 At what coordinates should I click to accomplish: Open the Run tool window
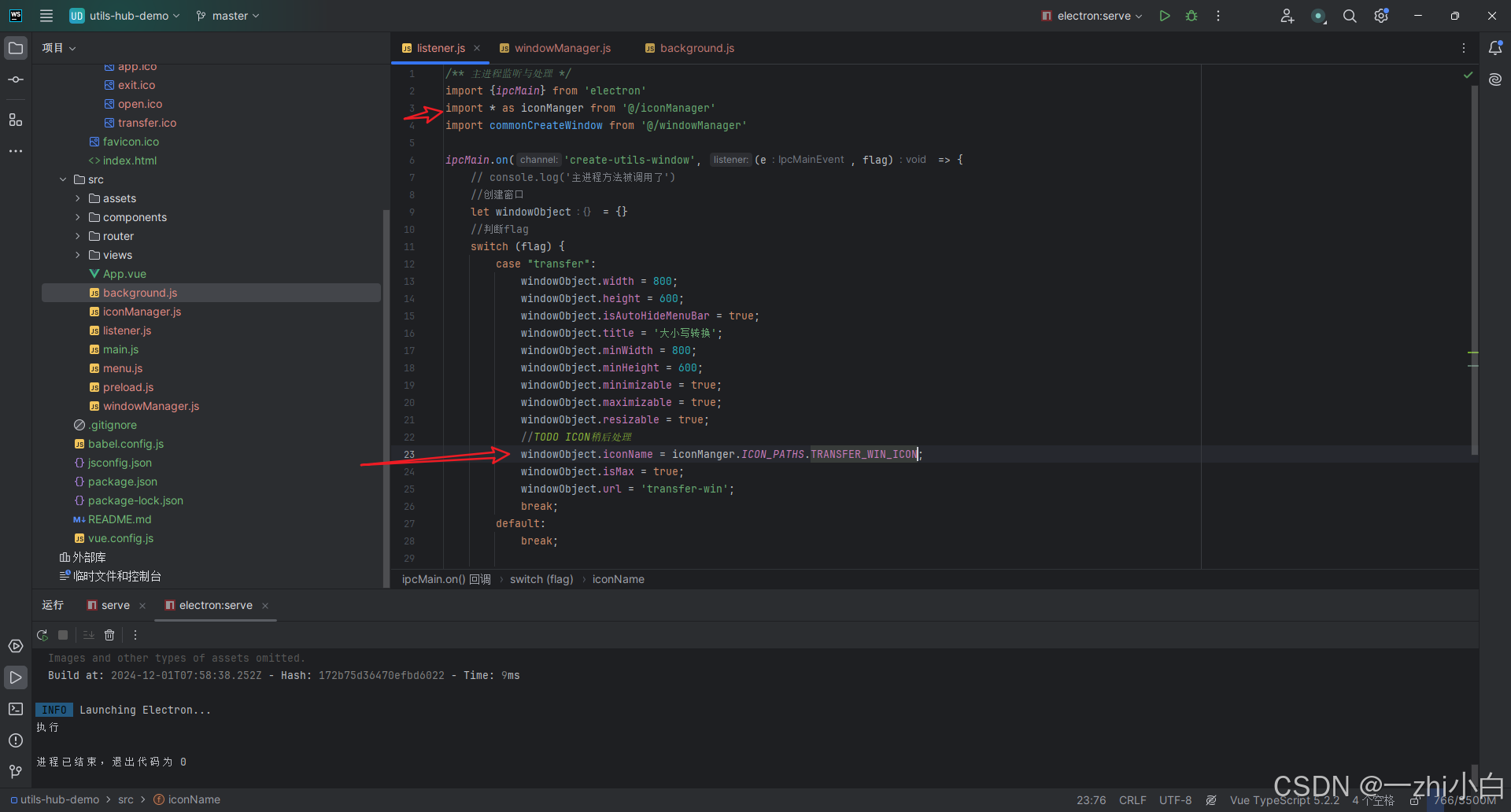point(16,677)
